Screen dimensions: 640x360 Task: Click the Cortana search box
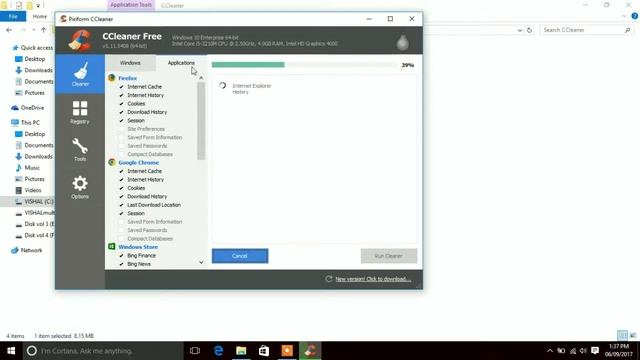point(103,351)
